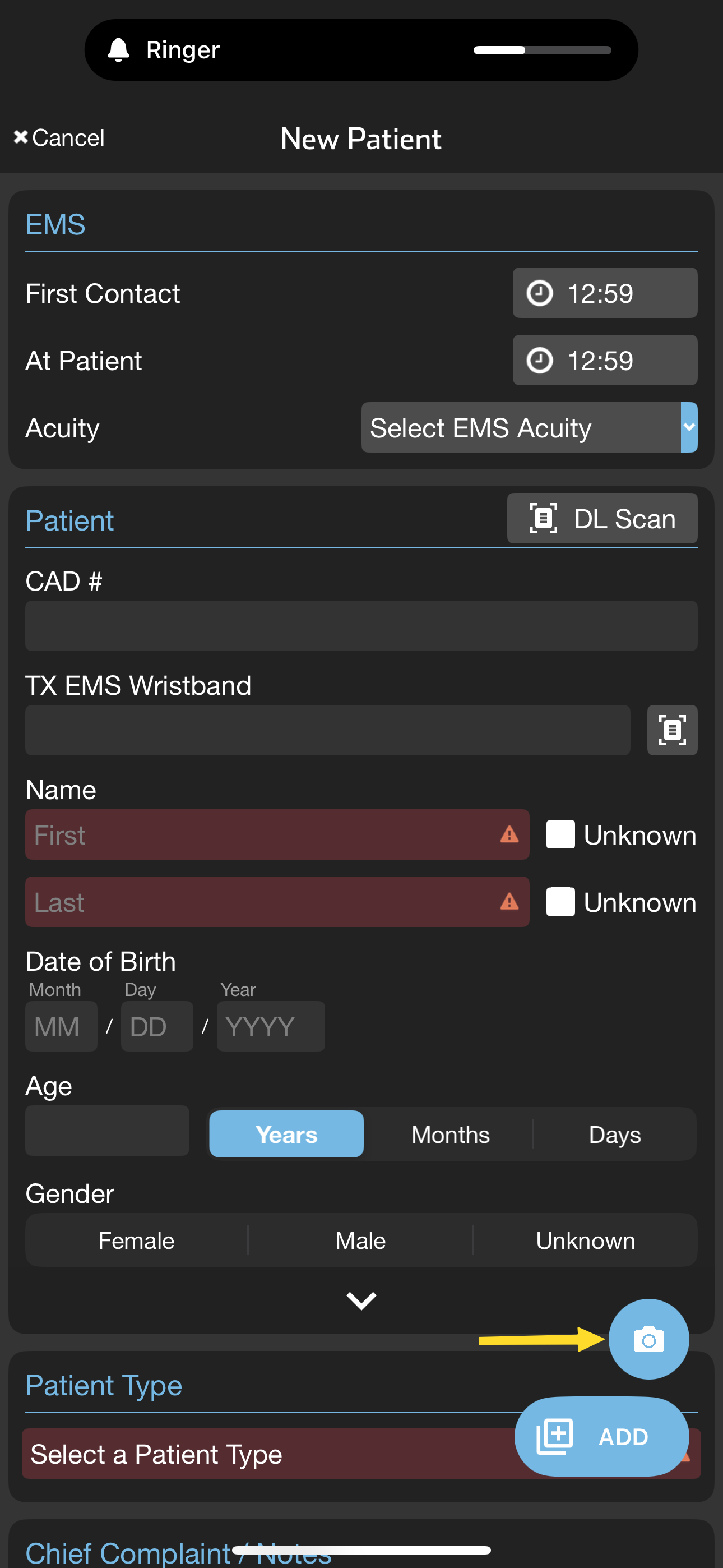Tap the First Contact clock icon

(539, 293)
